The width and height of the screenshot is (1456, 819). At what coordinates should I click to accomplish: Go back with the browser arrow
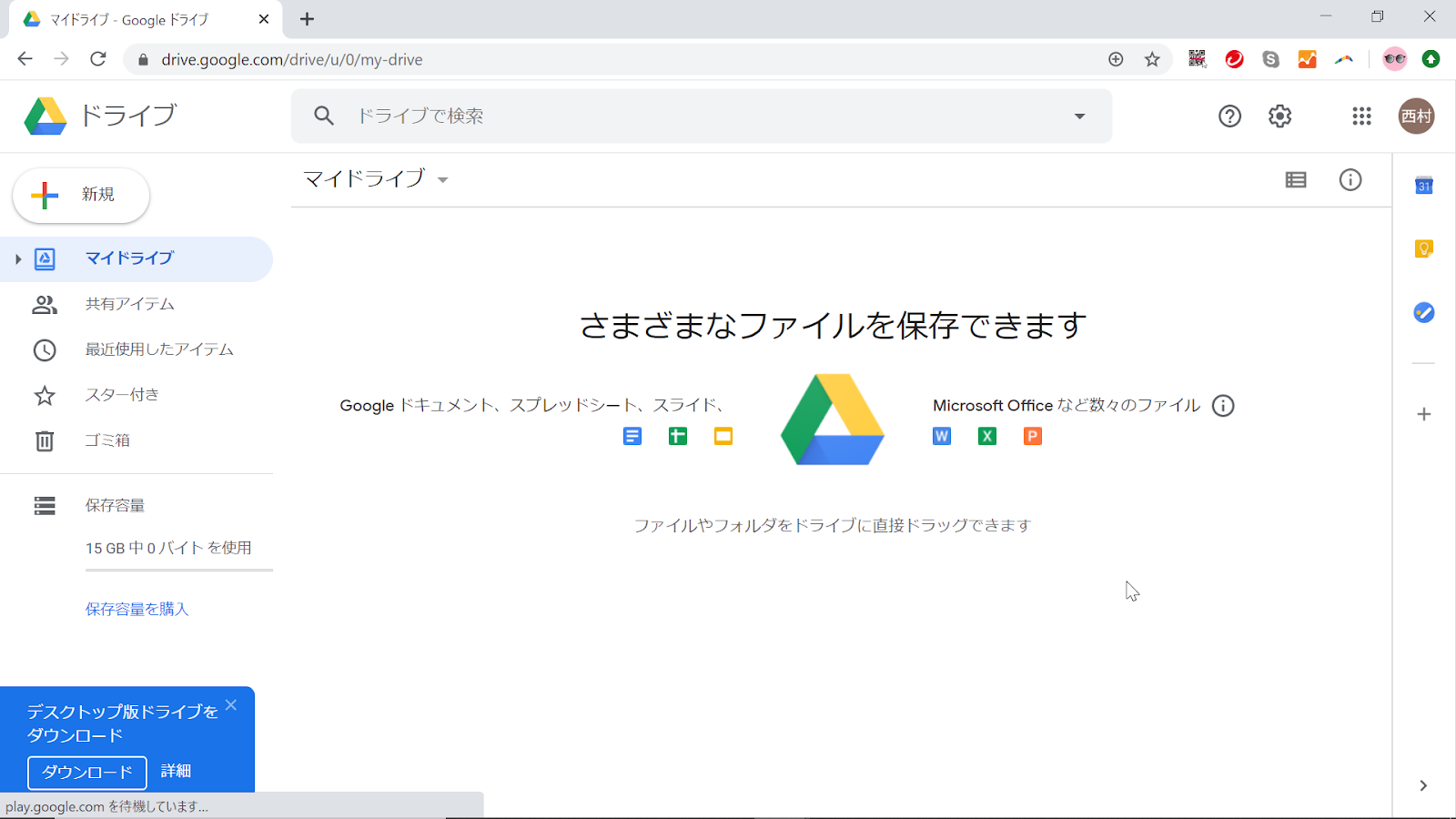(25, 59)
